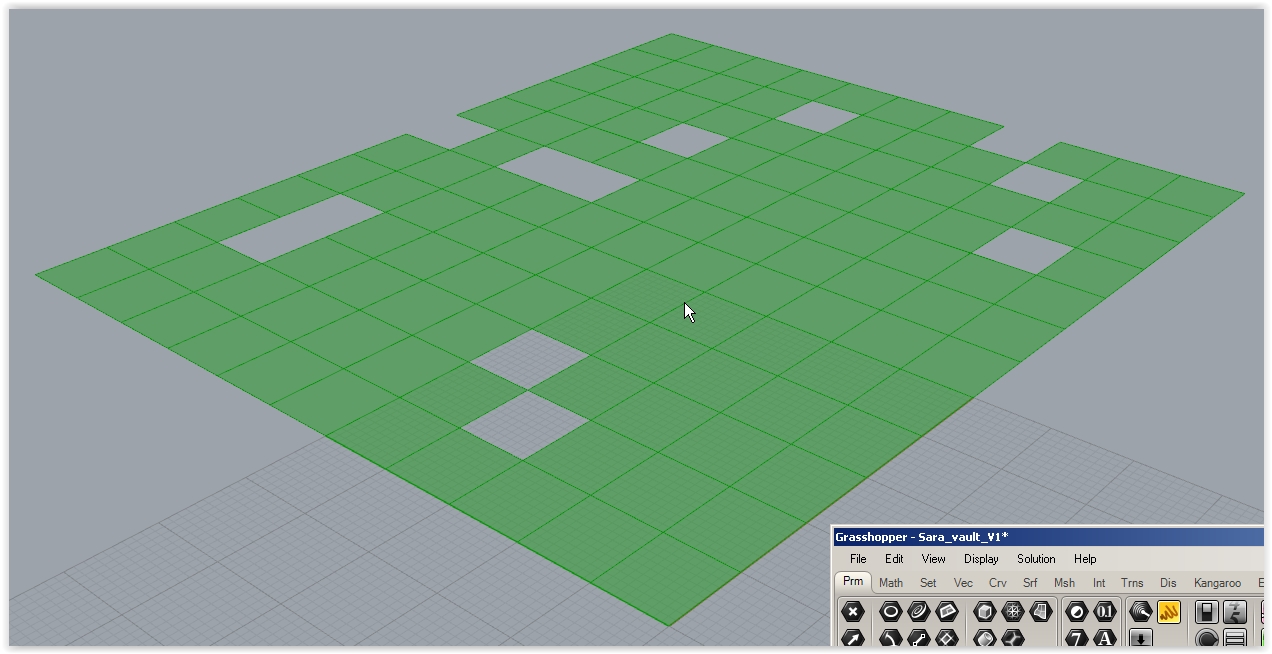Switch to the Set component tab
The height and width of the screenshot is (654, 1272).
coord(929,583)
